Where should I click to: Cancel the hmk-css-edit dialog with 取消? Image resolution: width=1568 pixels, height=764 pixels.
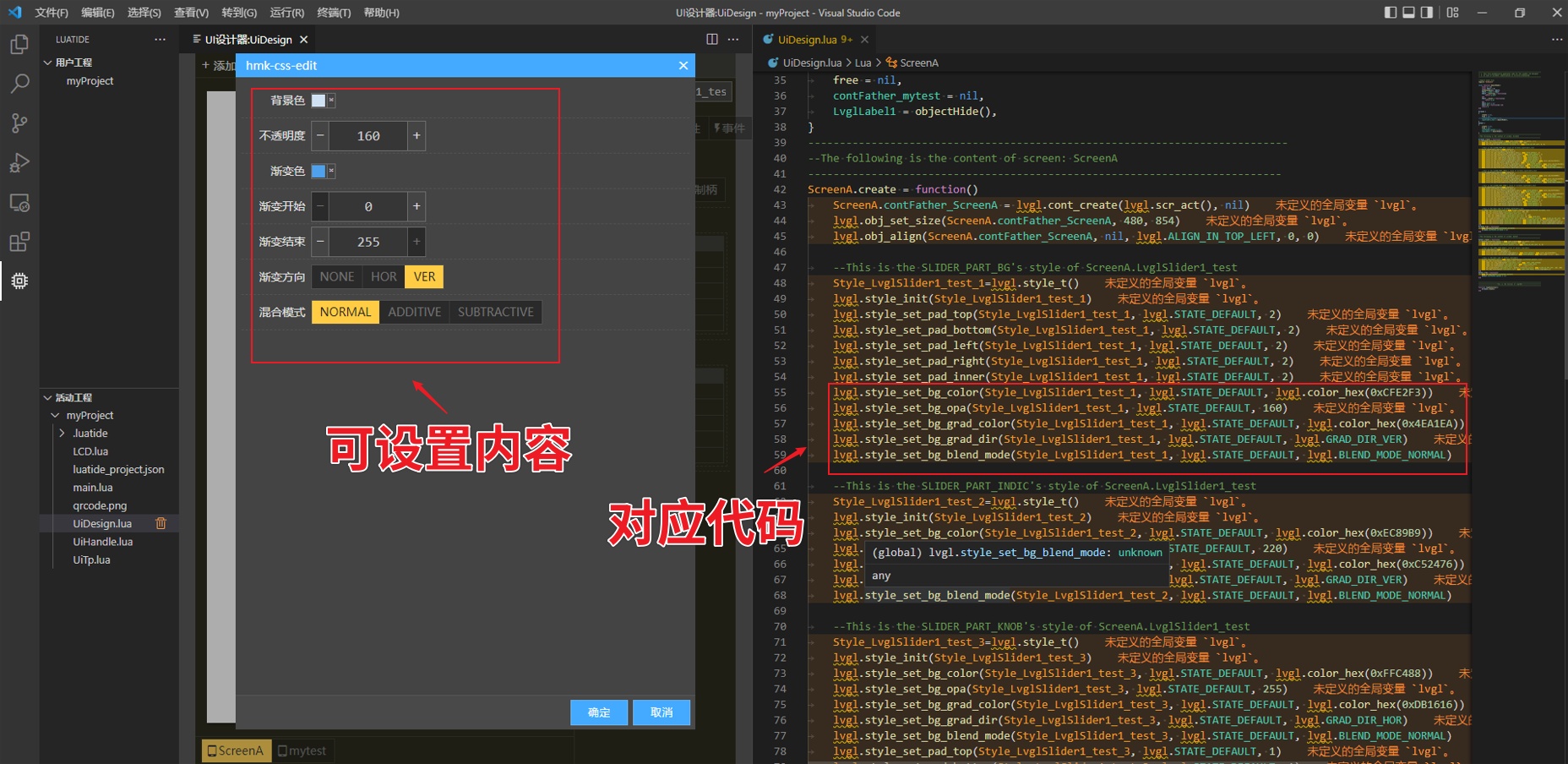661,712
